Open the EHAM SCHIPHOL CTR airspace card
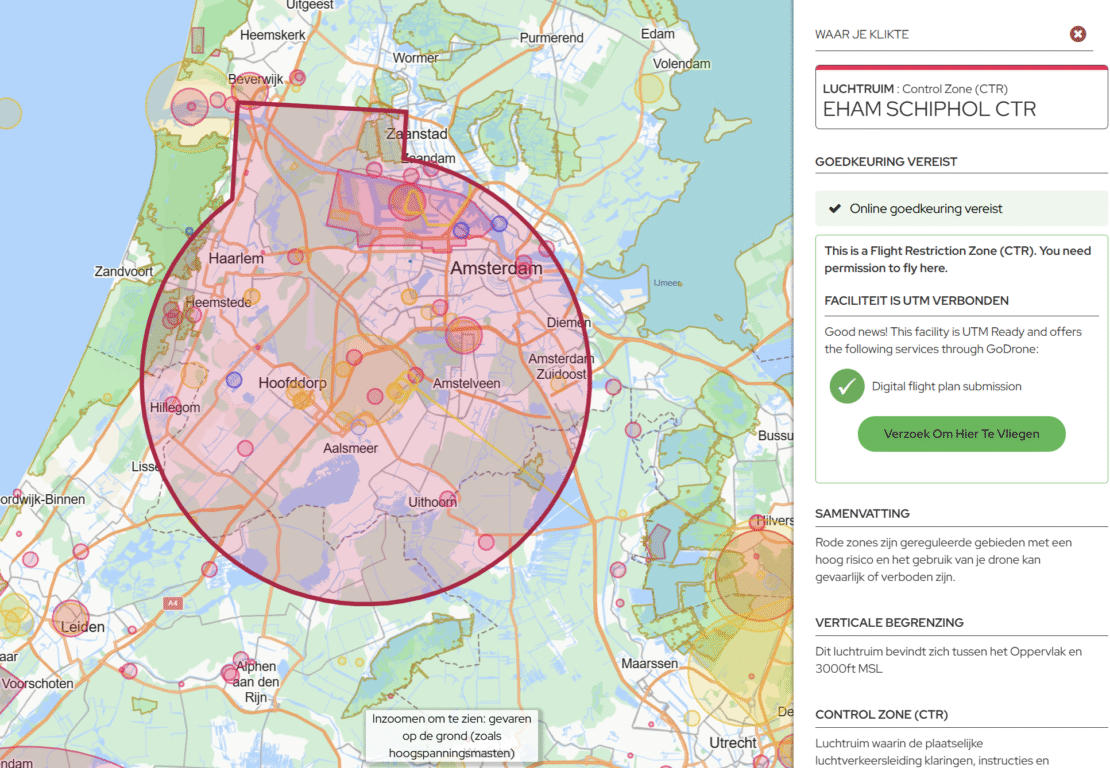1110x768 pixels. point(961,99)
